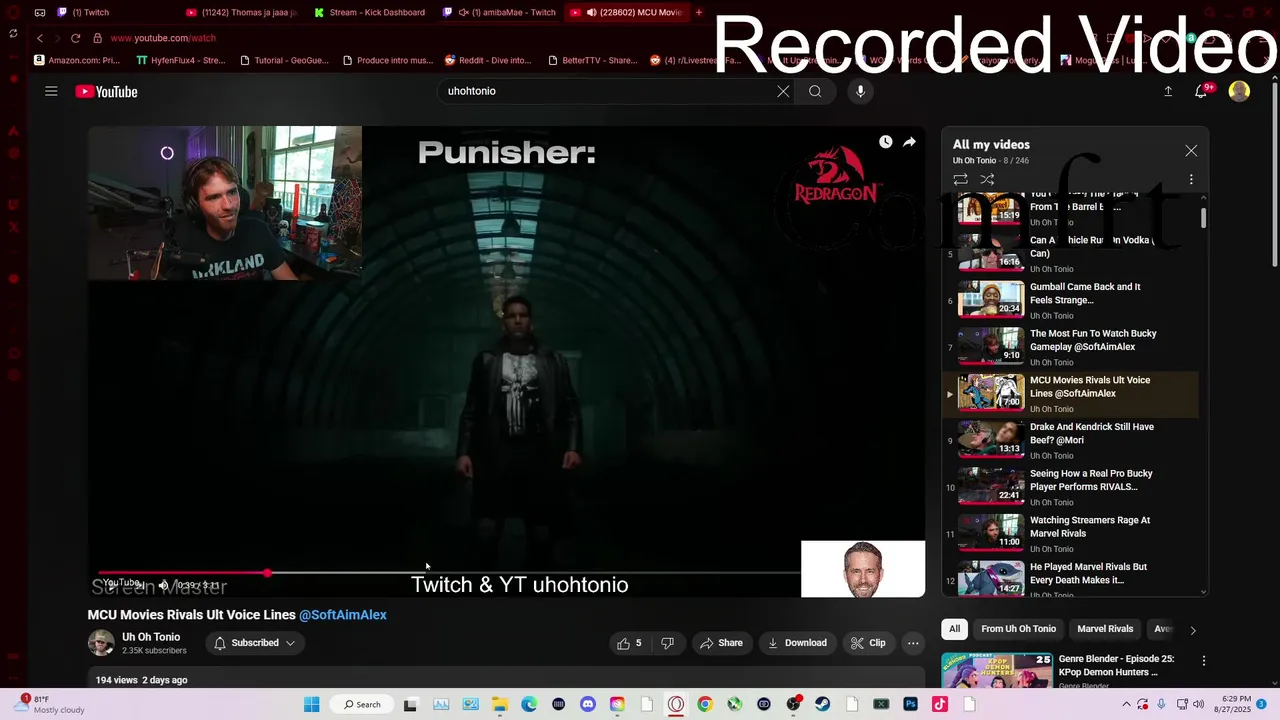This screenshot has height=720, width=1280.
Task: Play He Played Marvel Rivals But Every Death video
Action: 1070,578
